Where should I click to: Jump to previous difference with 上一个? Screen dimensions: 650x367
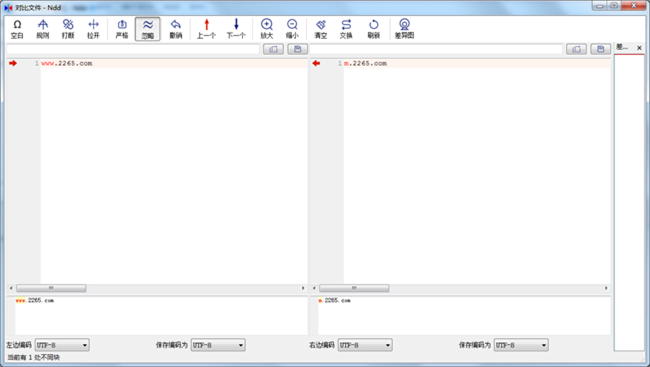(x=206, y=29)
